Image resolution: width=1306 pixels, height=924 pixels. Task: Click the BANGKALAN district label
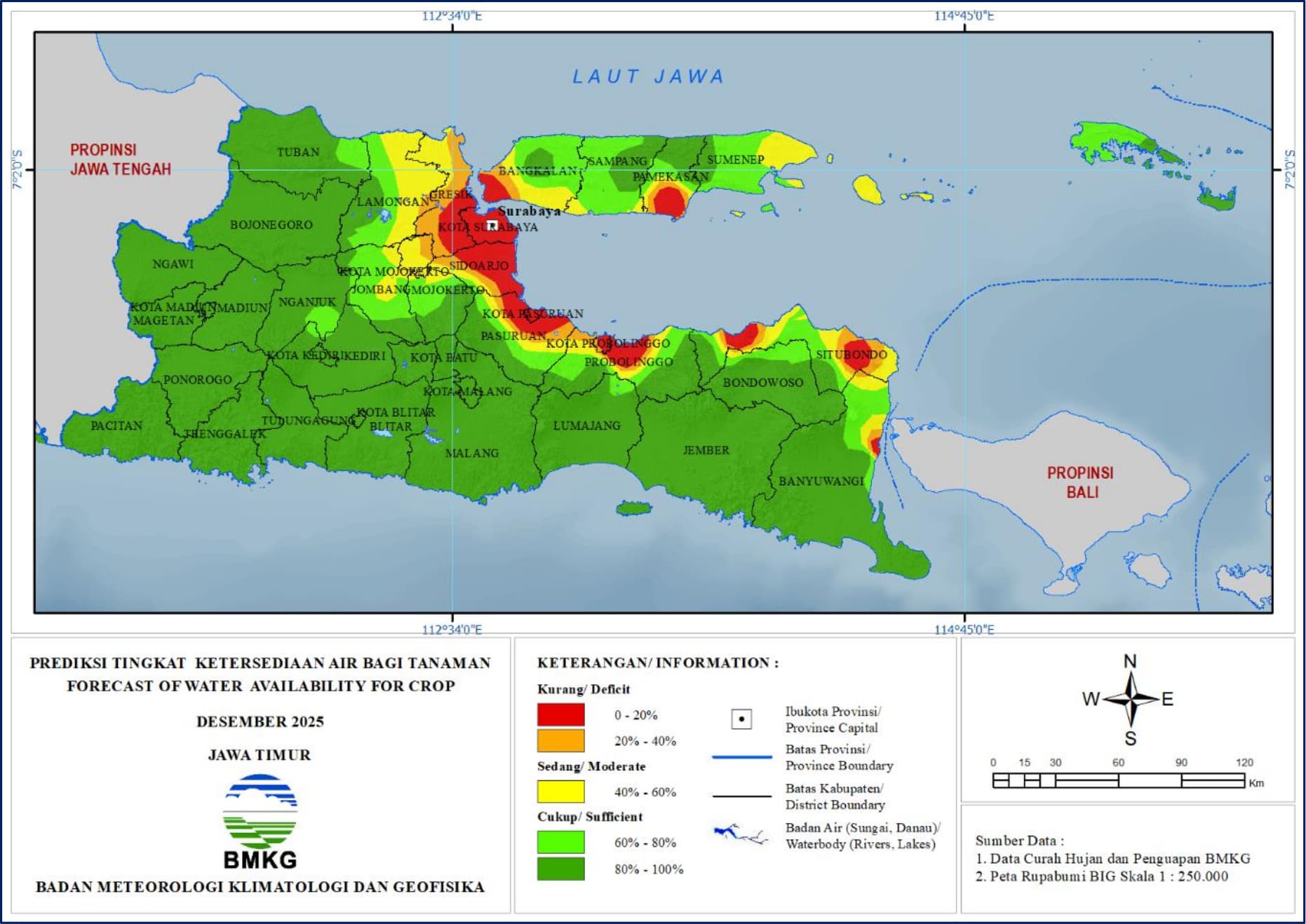(x=537, y=171)
